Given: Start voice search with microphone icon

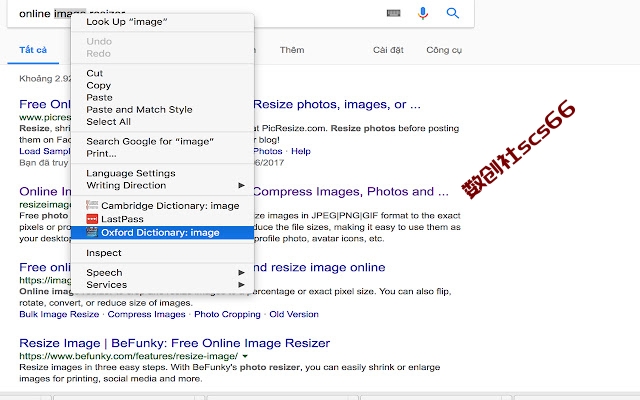Looking at the screenshot, I should [423, 13].
